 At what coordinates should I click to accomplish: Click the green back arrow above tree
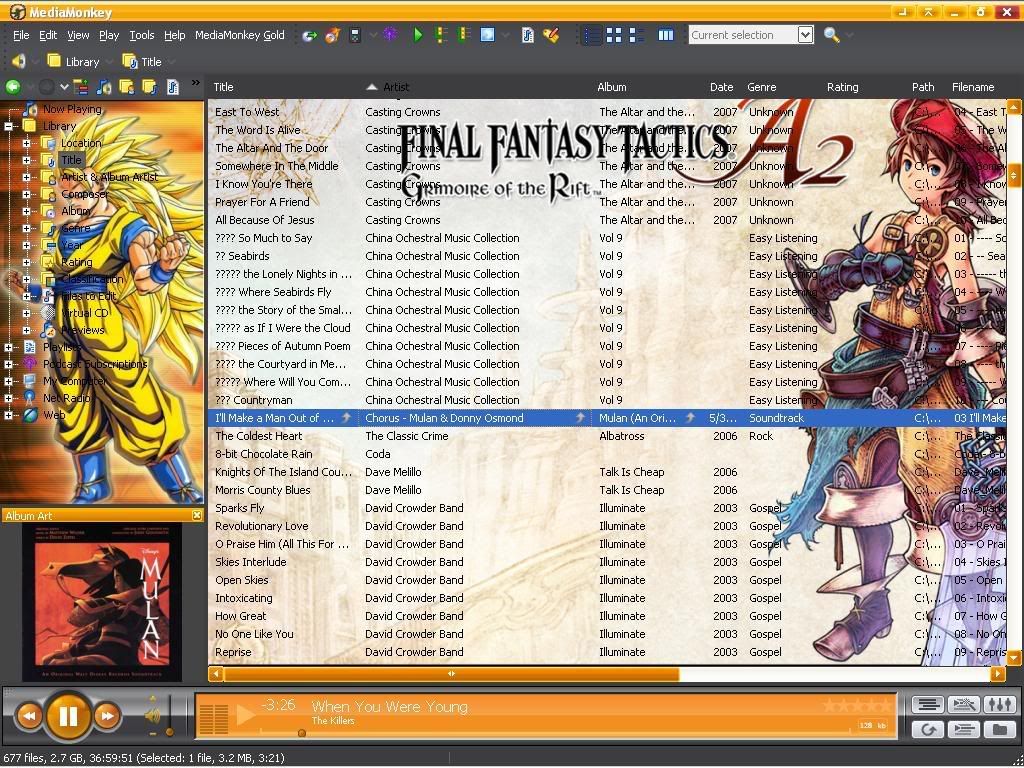[x=13, y=87]
